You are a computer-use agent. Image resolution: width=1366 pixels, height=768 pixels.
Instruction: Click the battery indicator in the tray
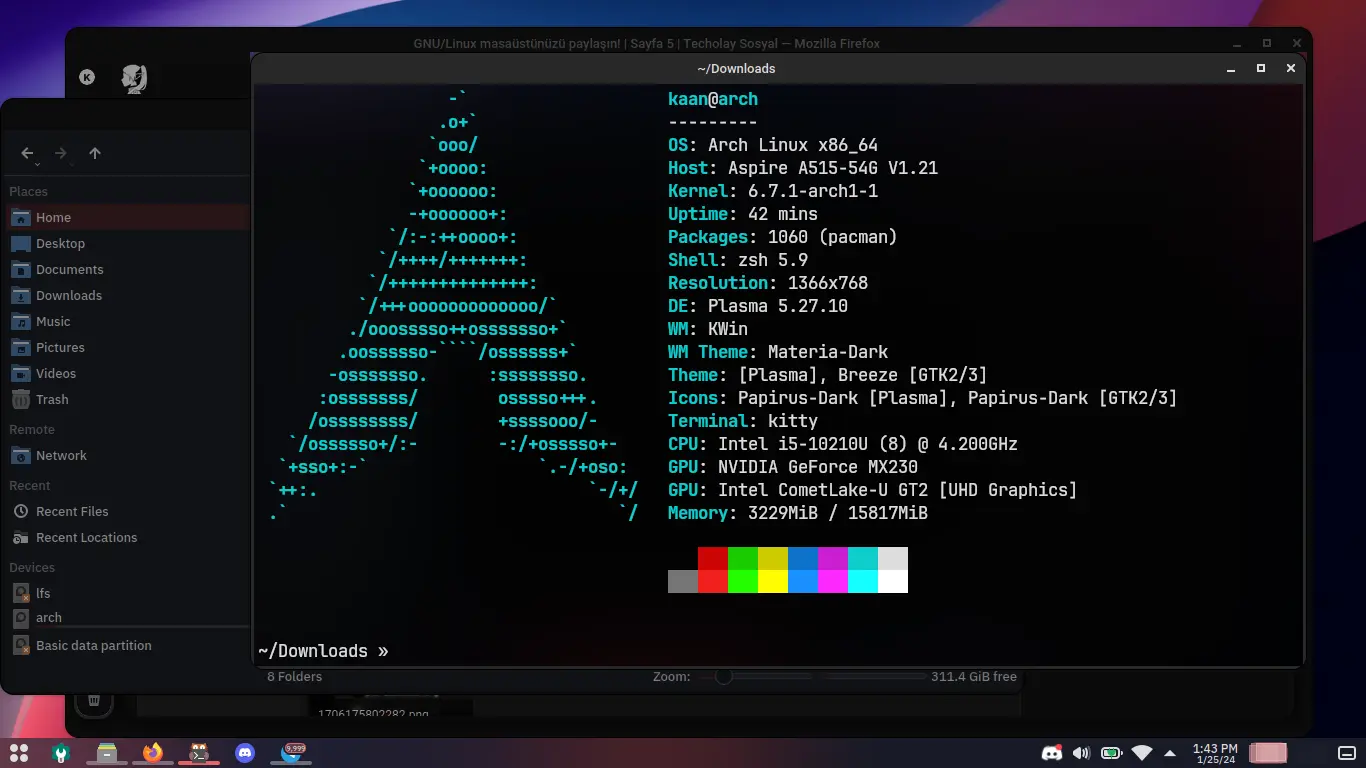[1111, 752]
